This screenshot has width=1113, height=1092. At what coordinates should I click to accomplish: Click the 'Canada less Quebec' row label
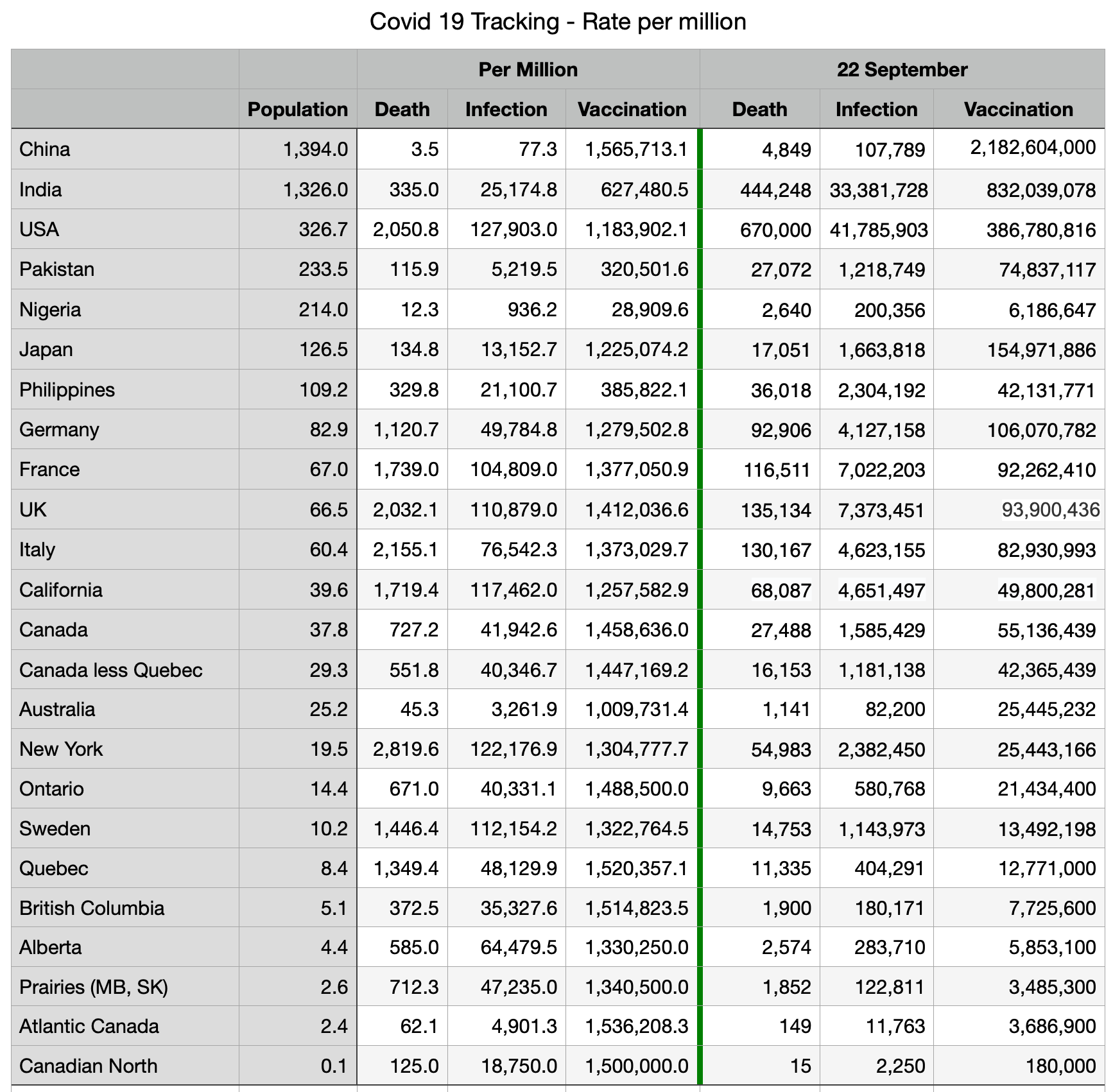coord(111,670)
